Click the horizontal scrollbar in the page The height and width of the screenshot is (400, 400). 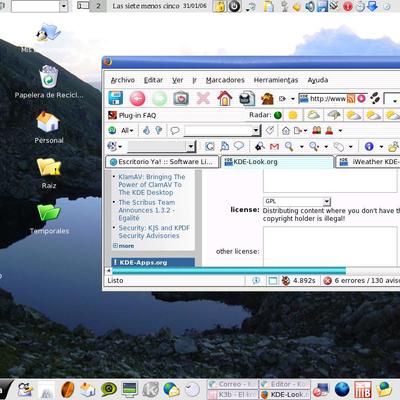pos(229,271)
